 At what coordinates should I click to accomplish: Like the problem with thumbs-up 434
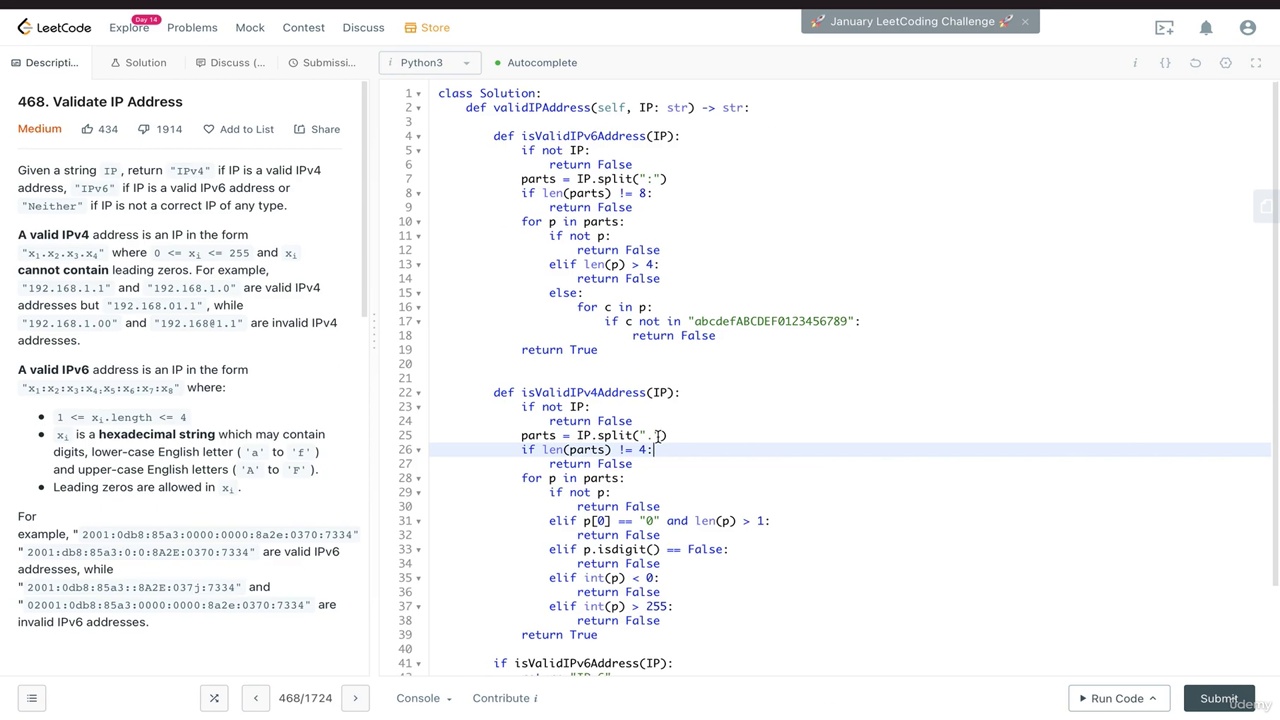(x=100, y=129)
